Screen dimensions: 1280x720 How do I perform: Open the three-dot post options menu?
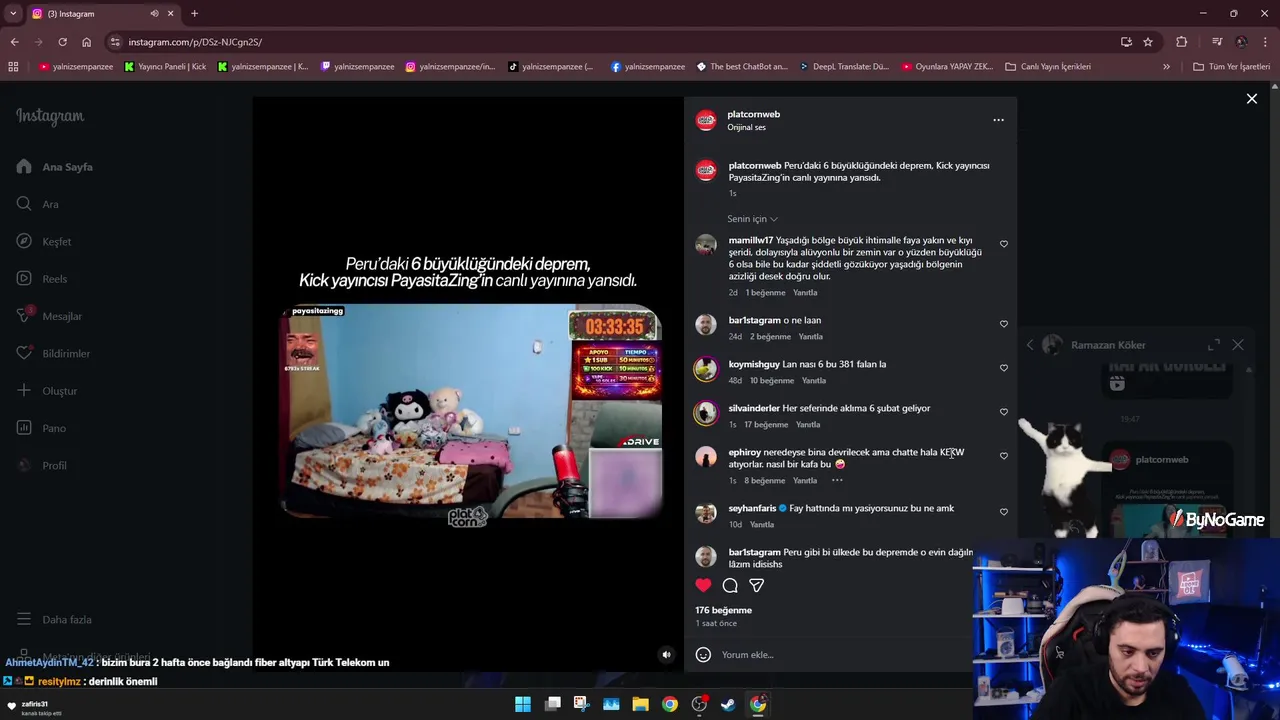[x=998, y=120]
